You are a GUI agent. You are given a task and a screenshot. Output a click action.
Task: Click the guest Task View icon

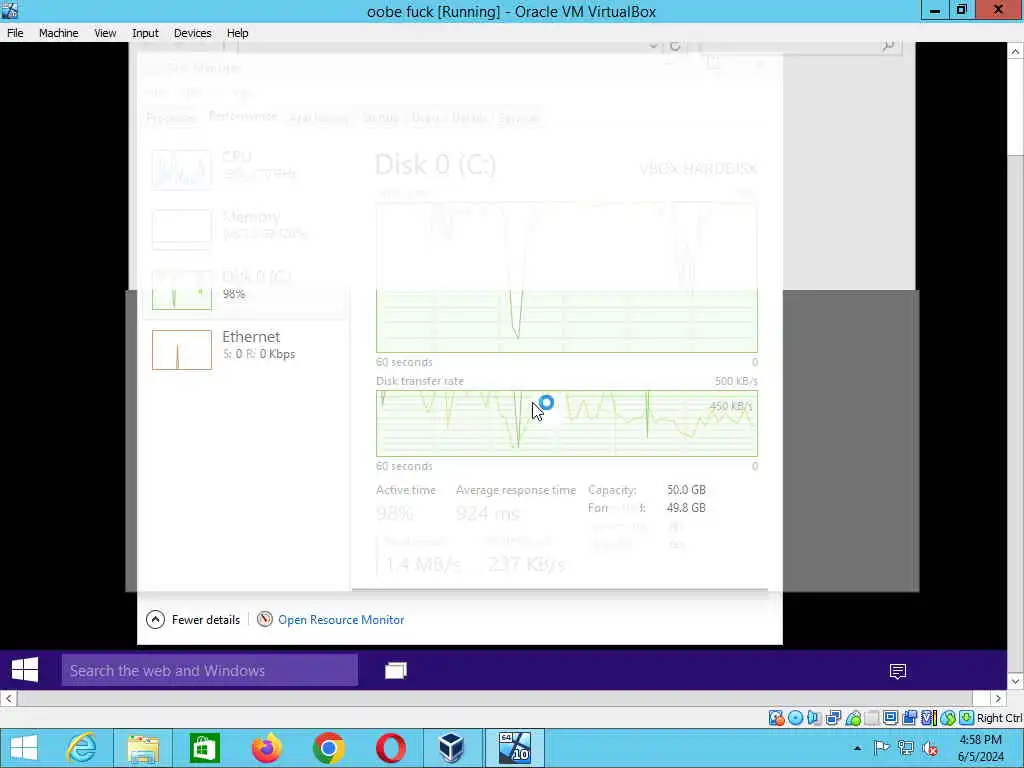click(396, 671)
